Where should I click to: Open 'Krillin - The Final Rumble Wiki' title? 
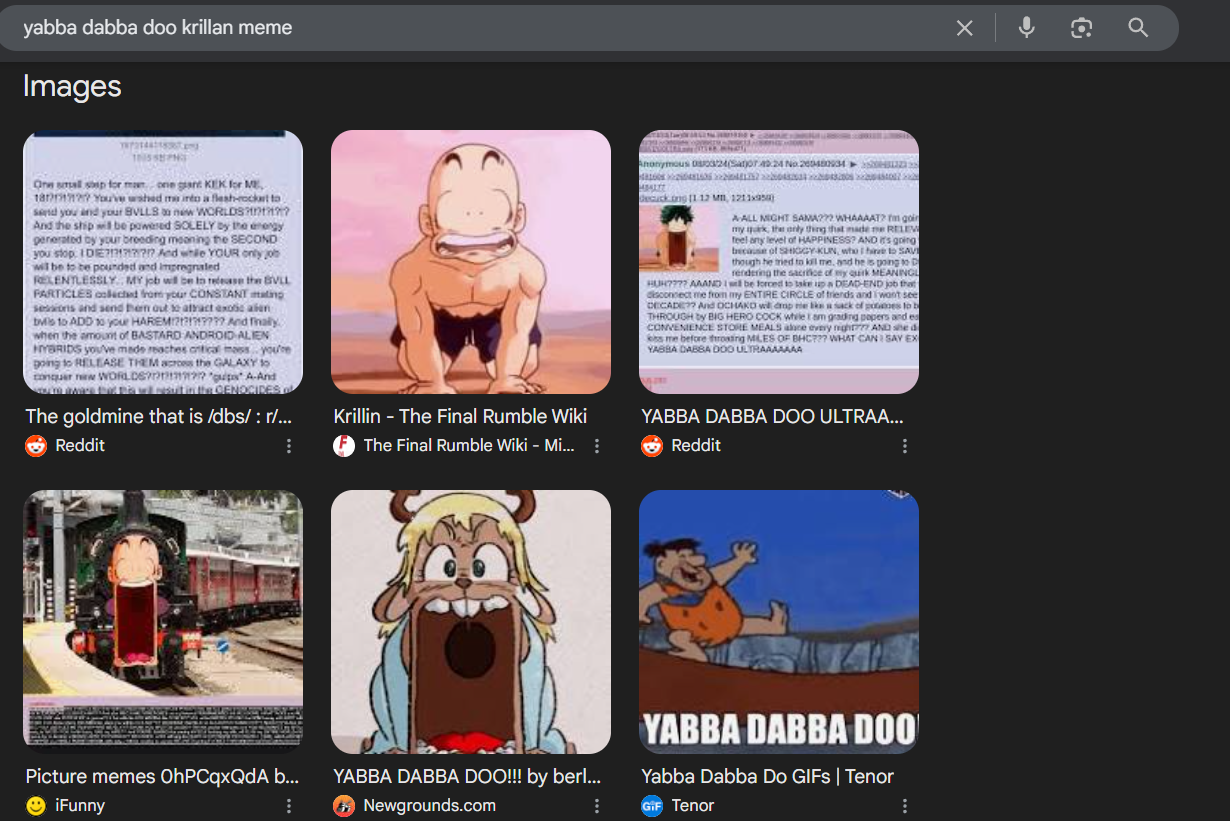click(x=460, y=416)
